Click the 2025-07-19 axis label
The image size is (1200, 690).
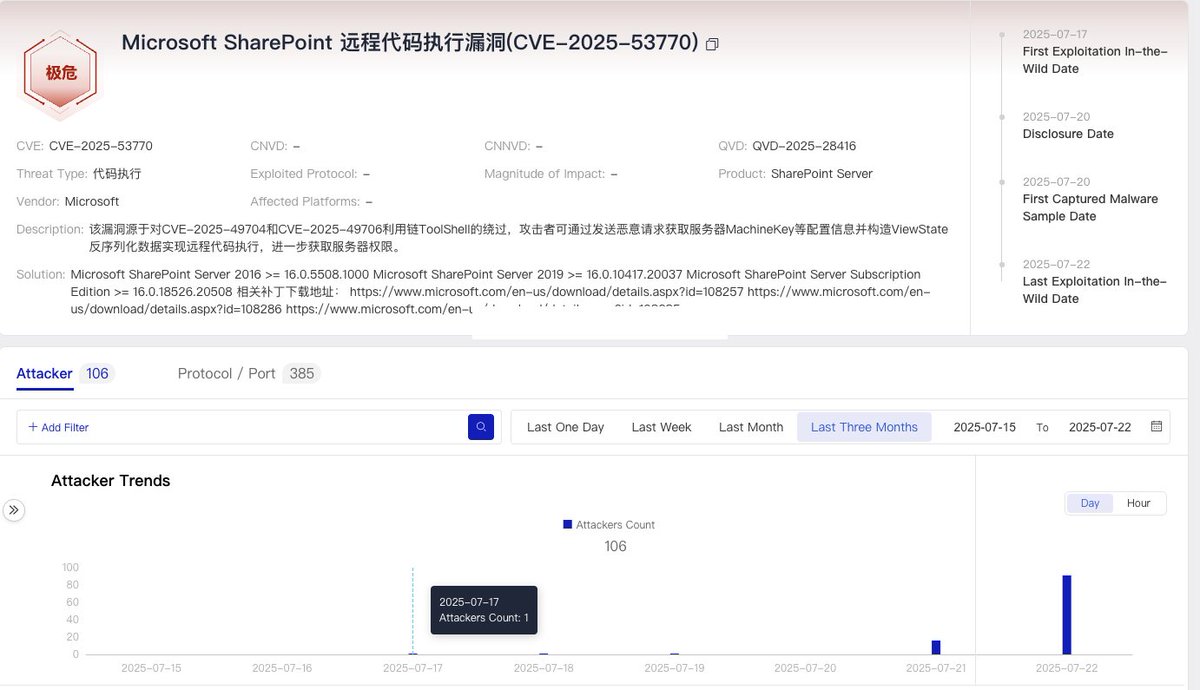click(675, 667)
